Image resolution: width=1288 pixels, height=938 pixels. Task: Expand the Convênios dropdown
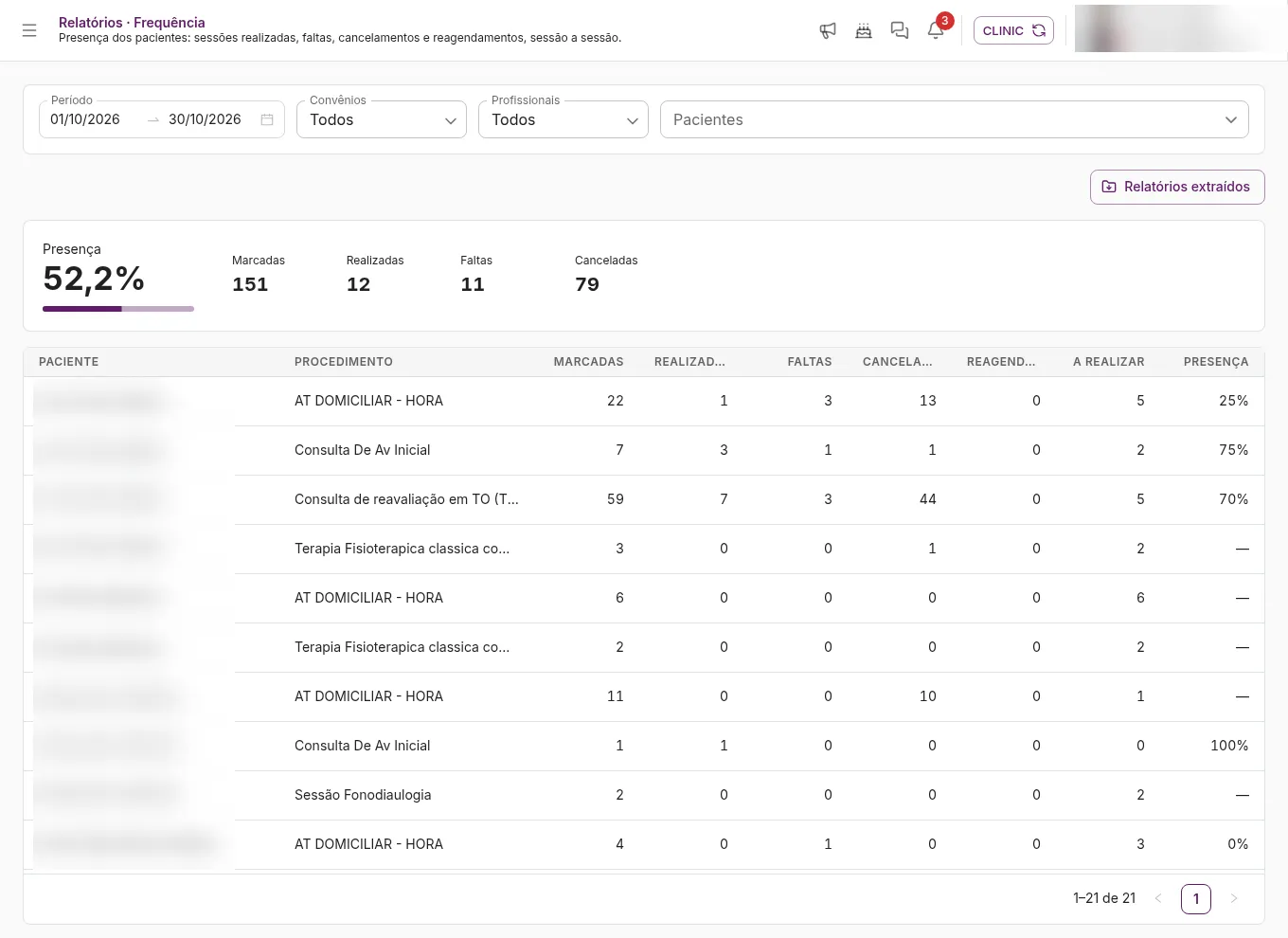pyautogui.click(x=382, y=119)
